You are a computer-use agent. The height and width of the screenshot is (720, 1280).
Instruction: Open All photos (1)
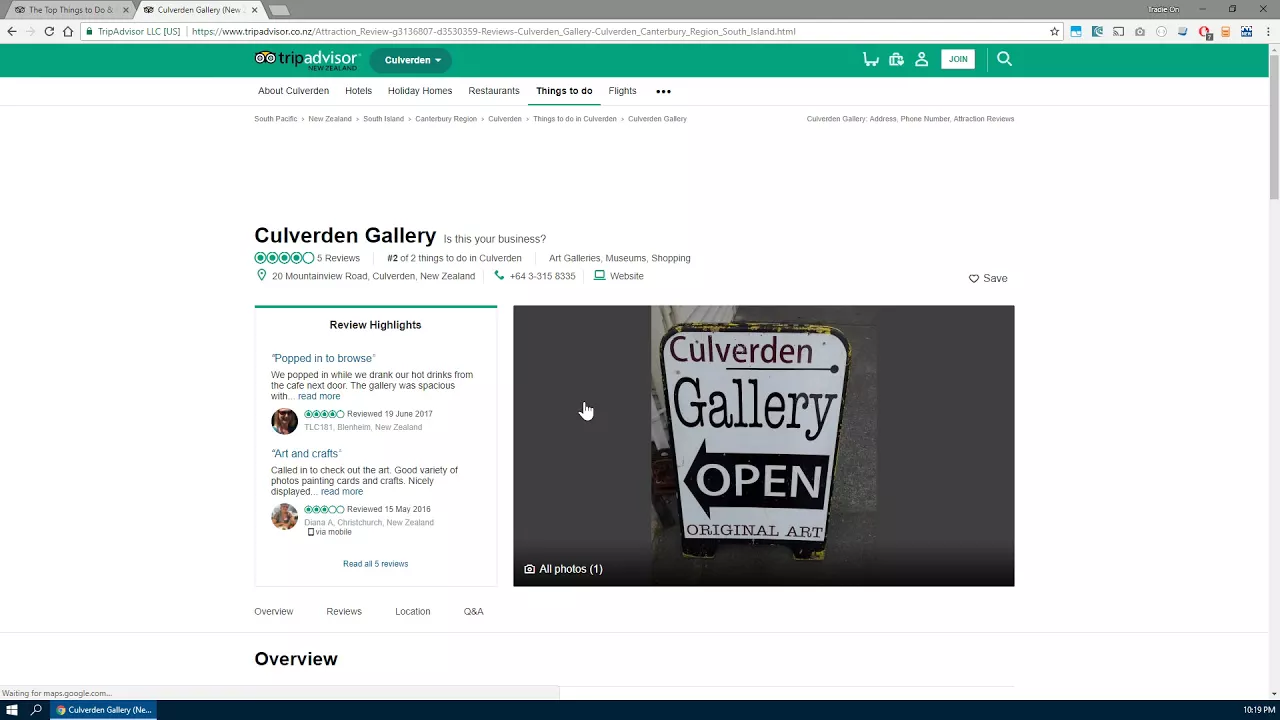coord(563,569)
